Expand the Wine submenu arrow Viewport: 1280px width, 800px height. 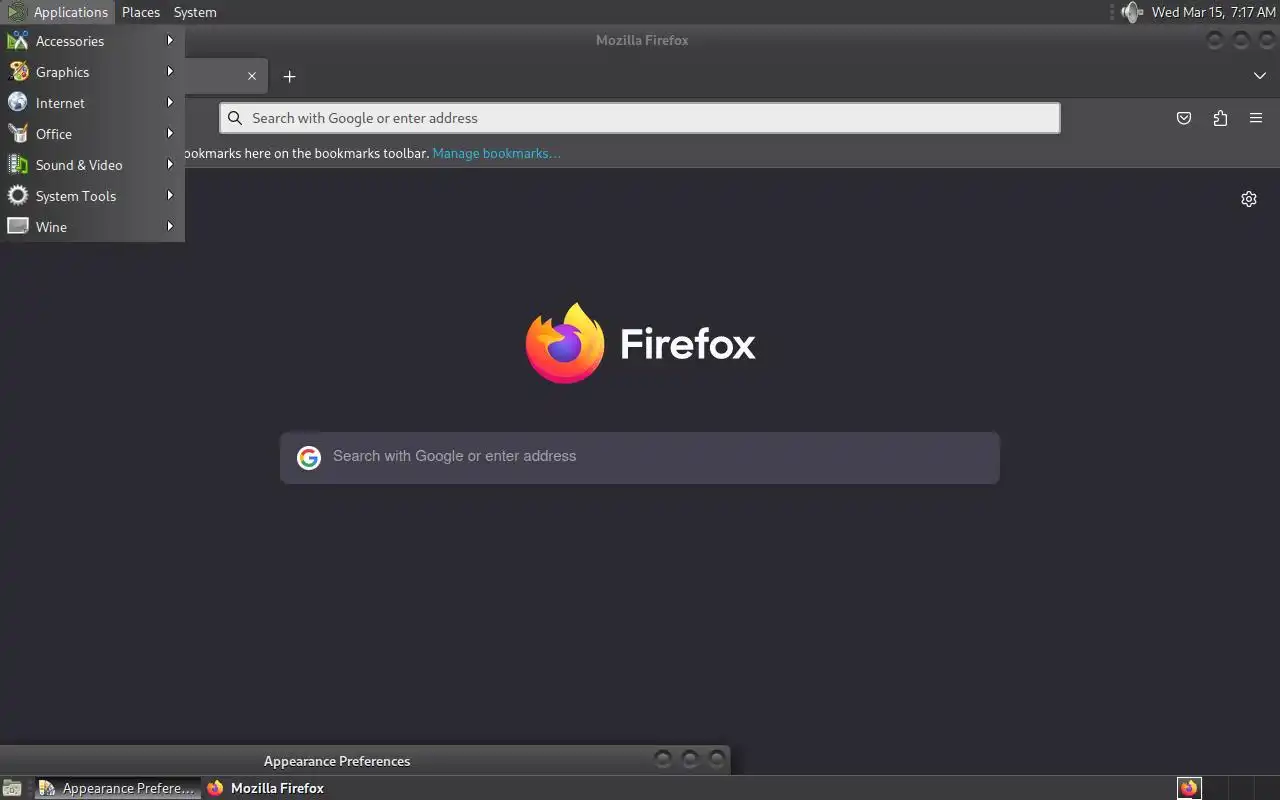[170, 226]
